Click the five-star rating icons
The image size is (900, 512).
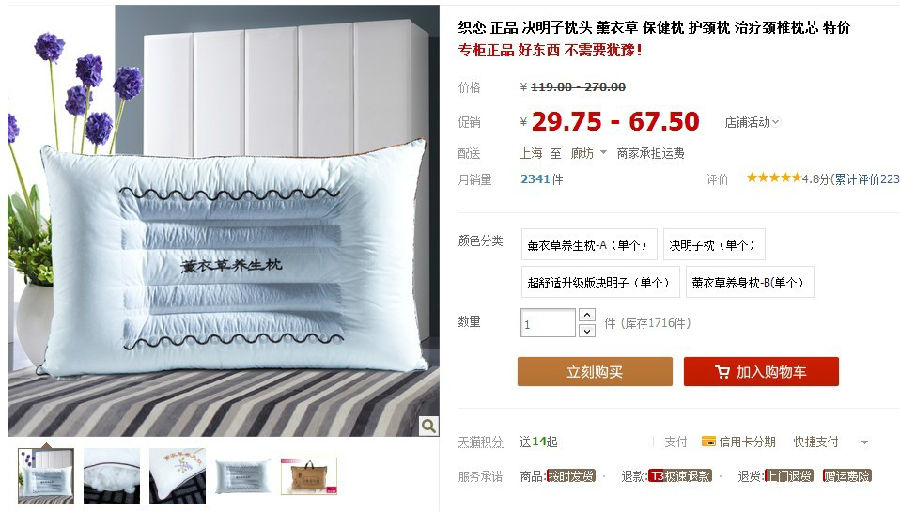tap(774, 178)
